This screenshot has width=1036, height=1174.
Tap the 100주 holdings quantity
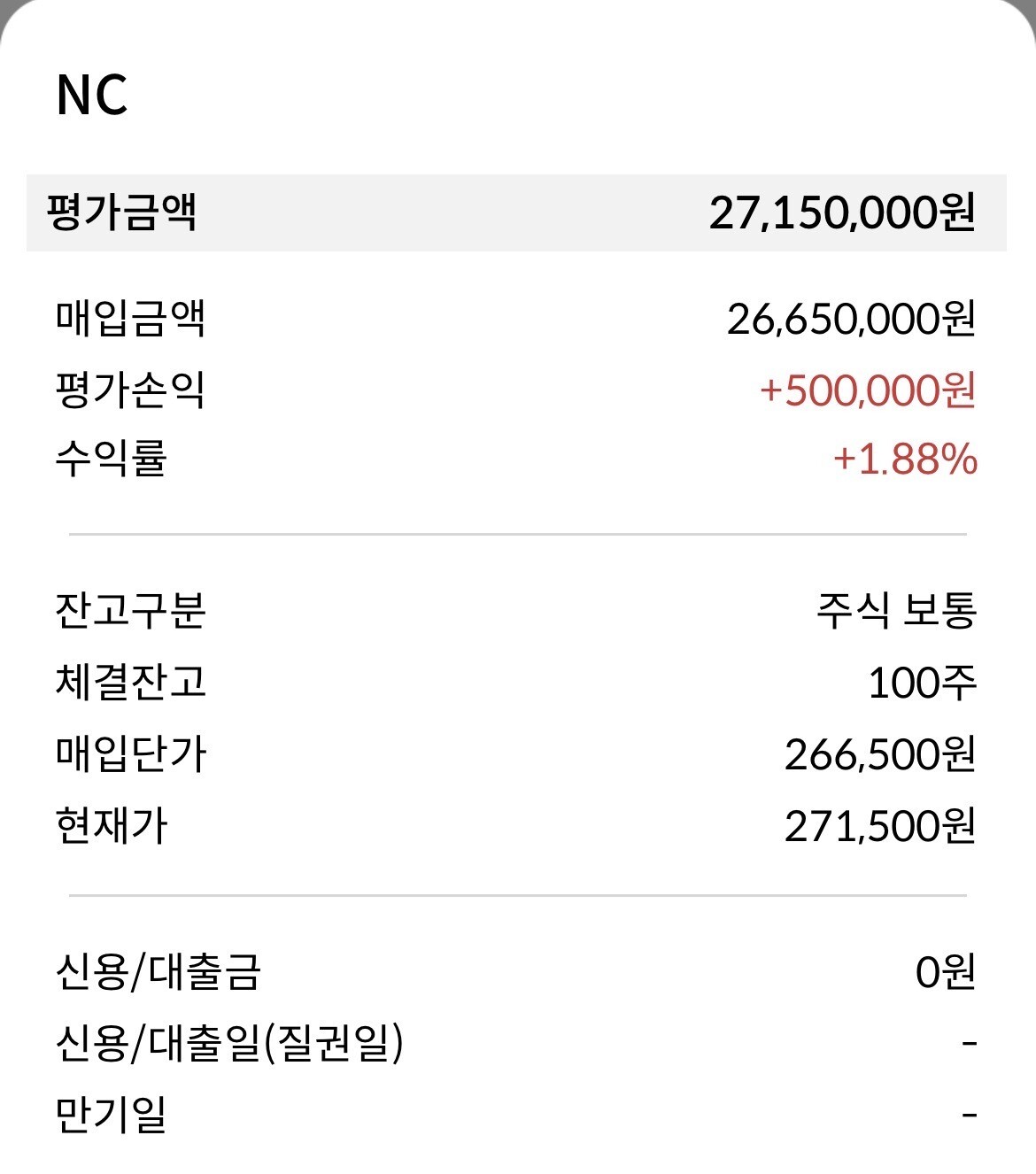[922, 683]
